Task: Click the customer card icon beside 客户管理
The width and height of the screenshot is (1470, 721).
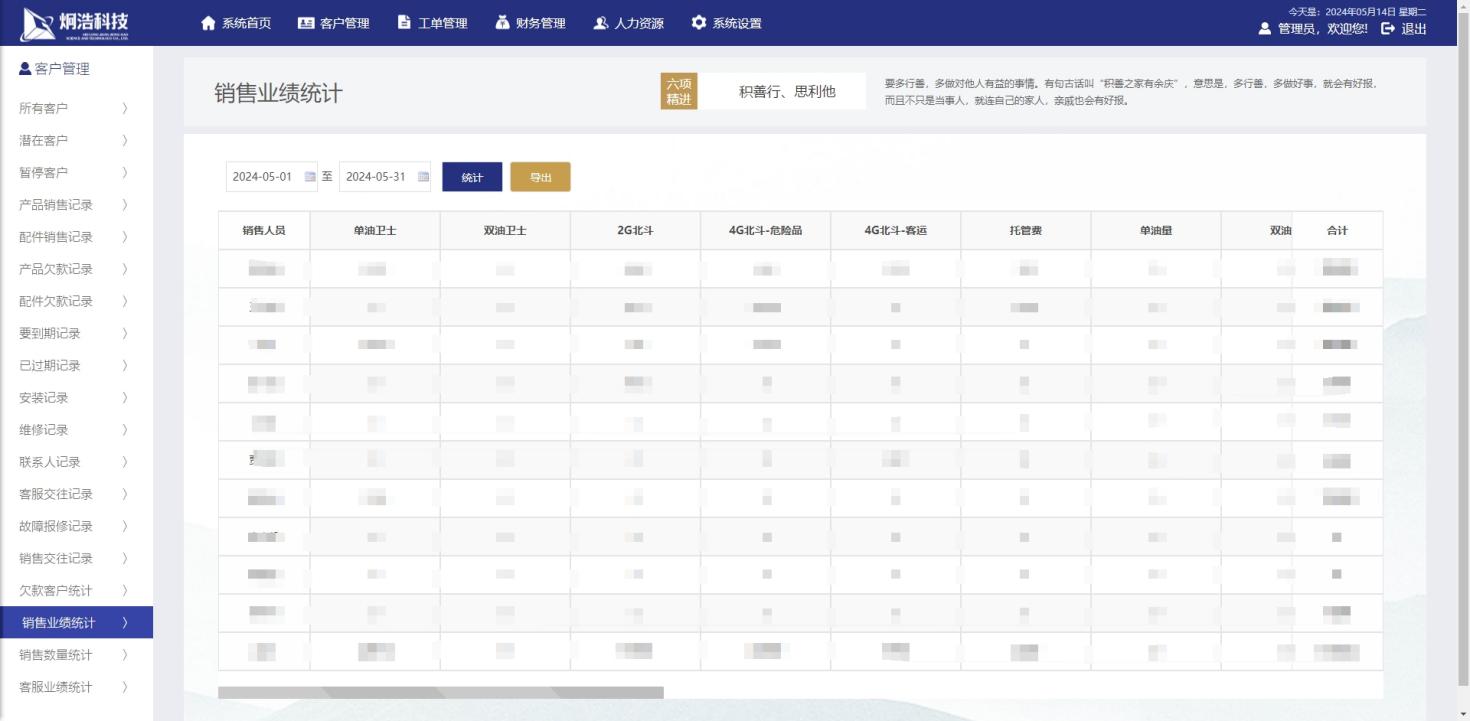Action: [x=306, y=23]
